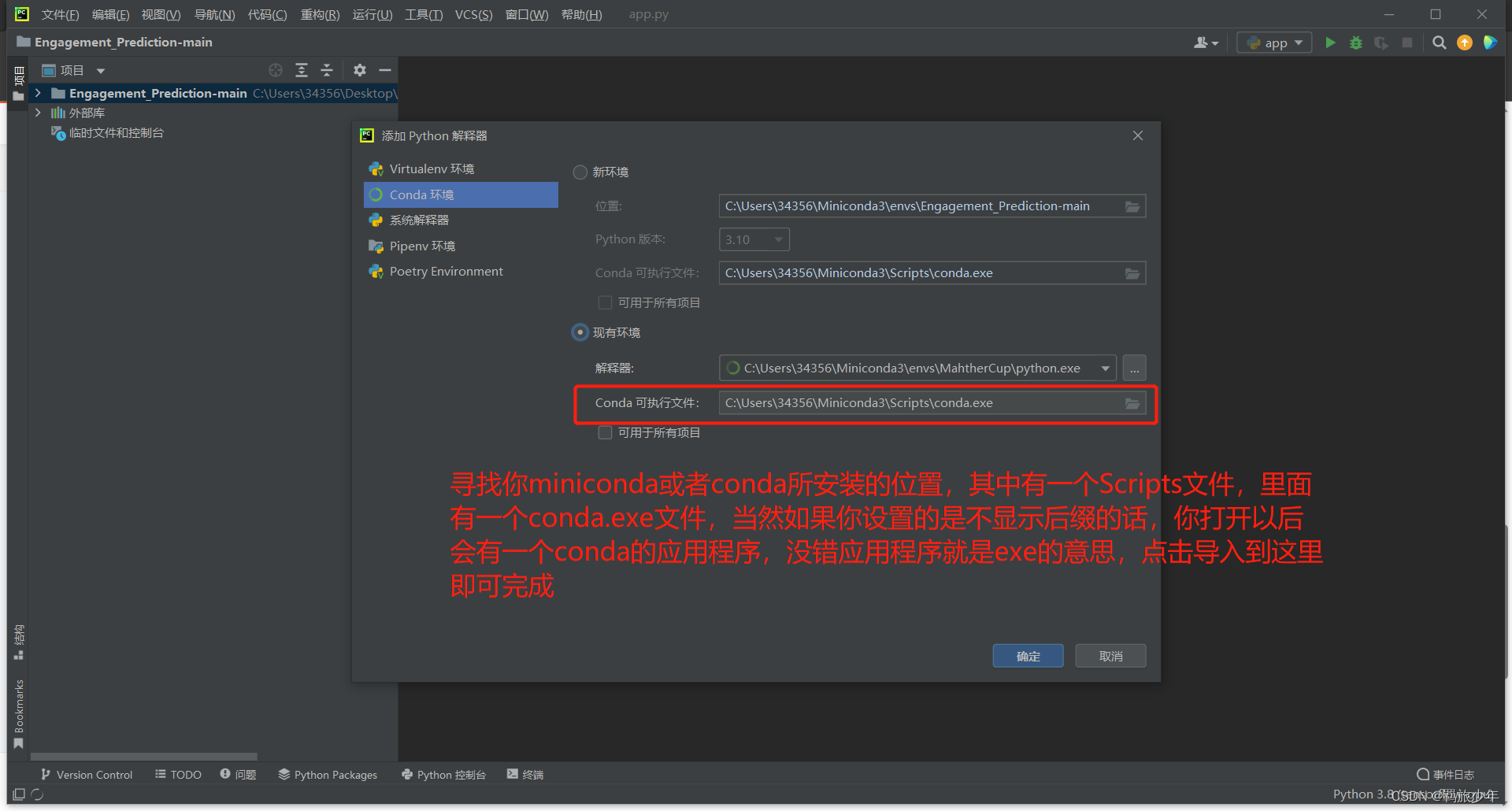Click Collapse All icon in project panel
Screen dimensions: 1512x811
(327, 70)
